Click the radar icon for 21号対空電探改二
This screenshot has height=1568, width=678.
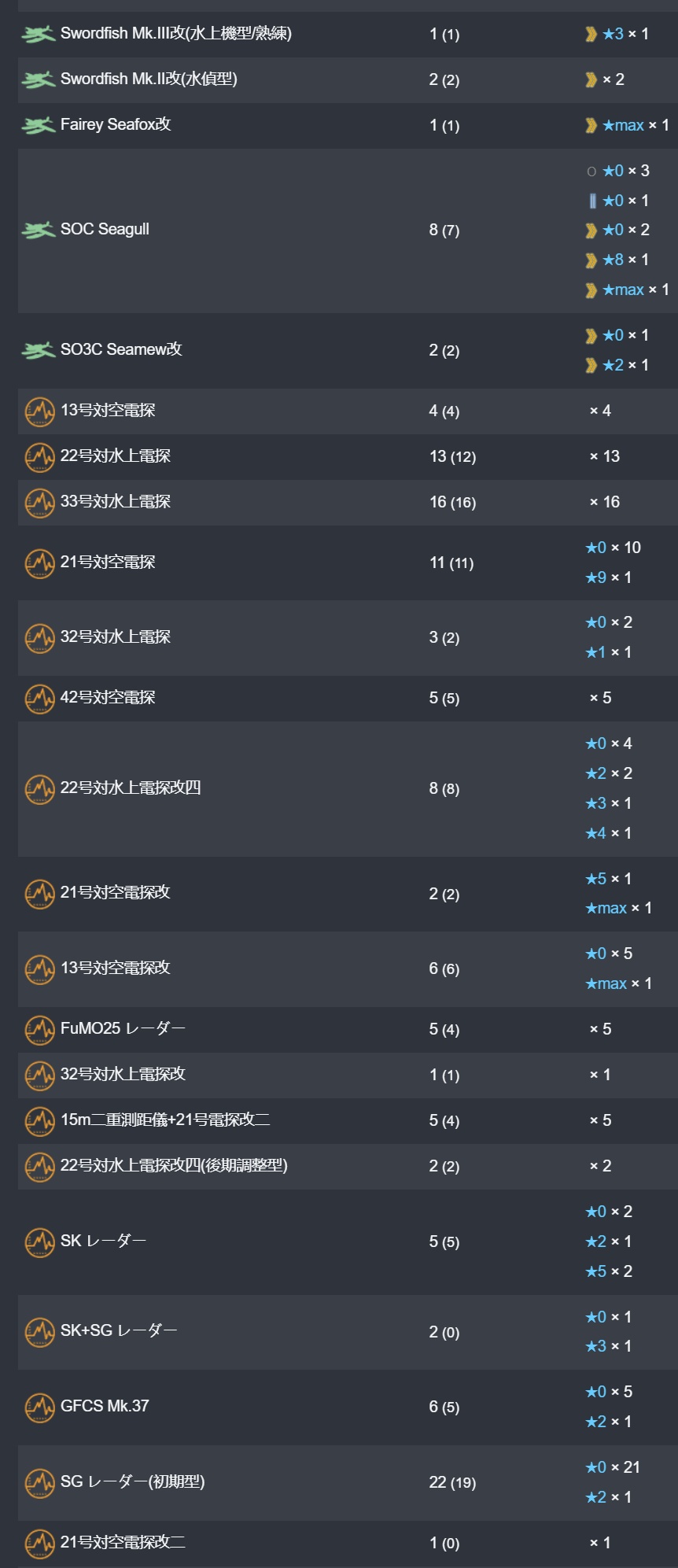pyautogui.click(x=39, y=1543)
